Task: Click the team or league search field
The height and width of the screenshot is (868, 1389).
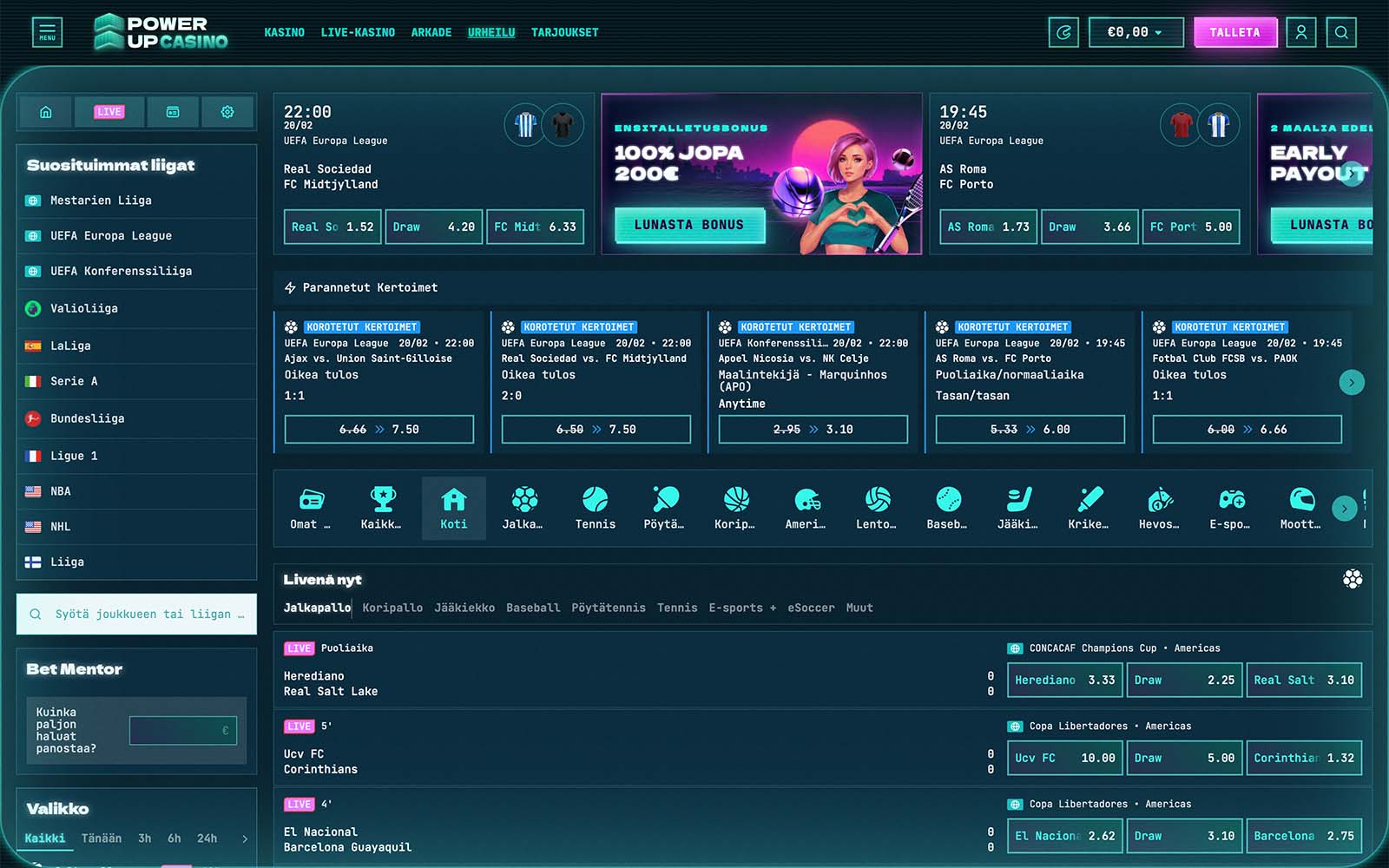Action: click(137, 614)
